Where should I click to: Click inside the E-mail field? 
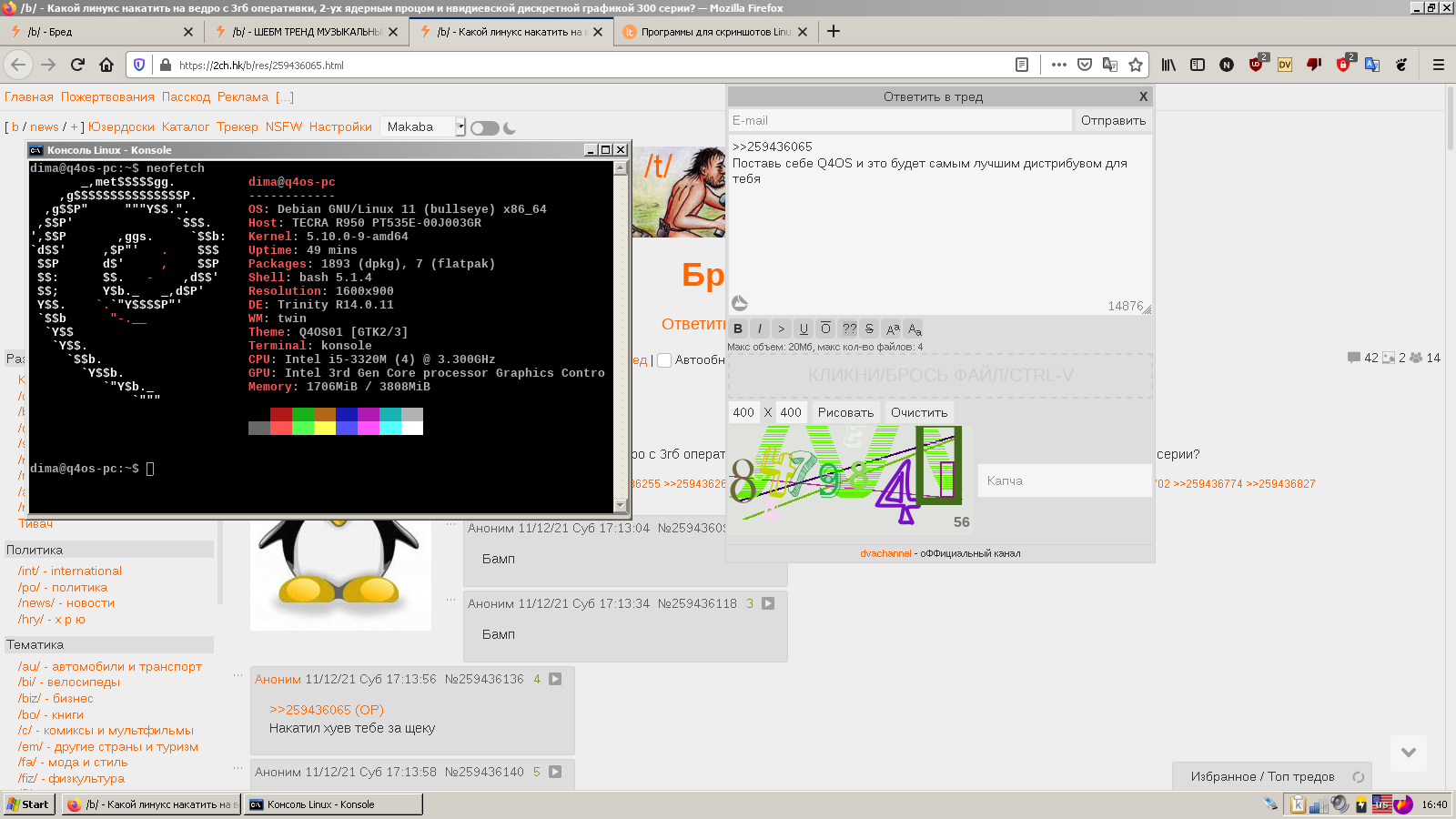(x=900, y=120)
